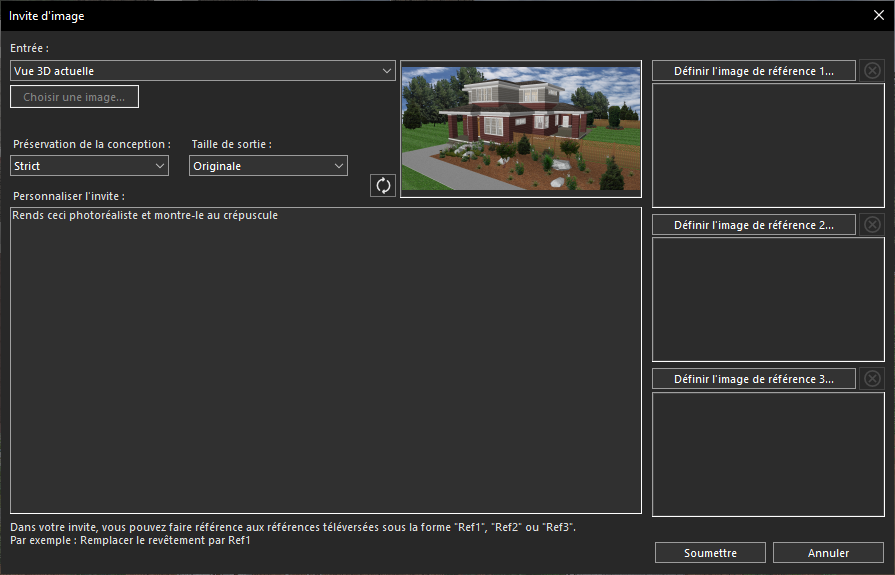Submit the prompt with Soumettre
The height and width of the screenshot is (575, 895).
click(710, 553)
